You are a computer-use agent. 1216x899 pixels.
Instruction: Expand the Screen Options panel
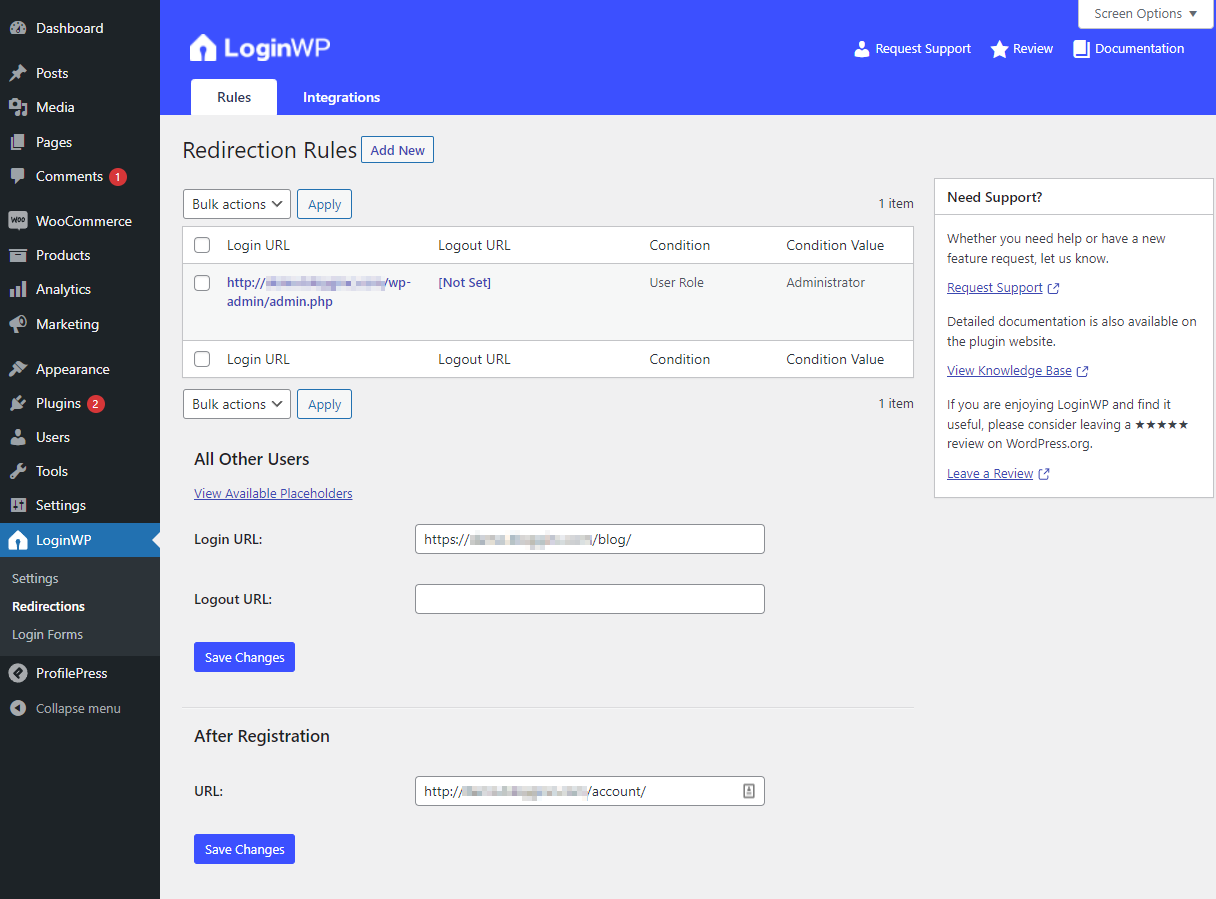[1146, 14]
